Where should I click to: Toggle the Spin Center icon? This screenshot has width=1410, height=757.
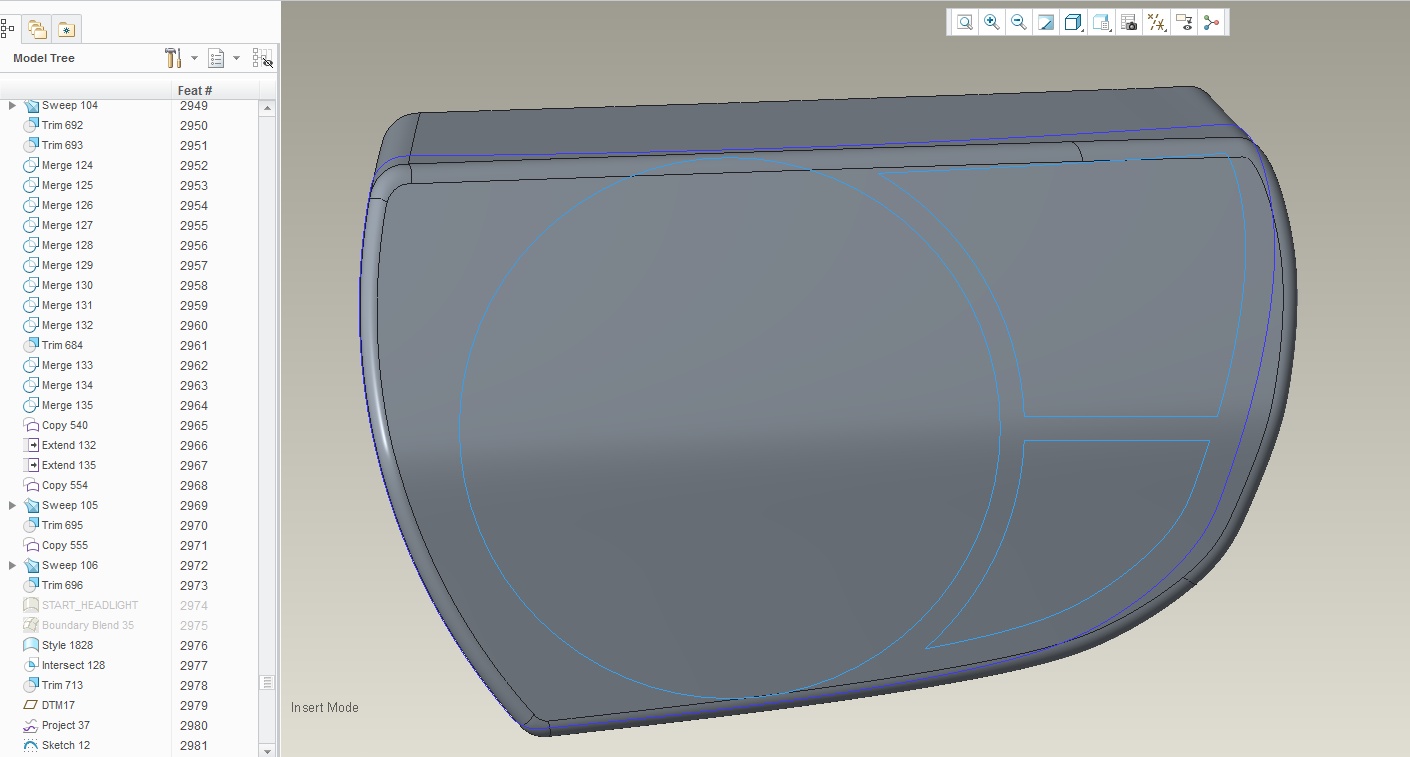(x=1211, y=22)
